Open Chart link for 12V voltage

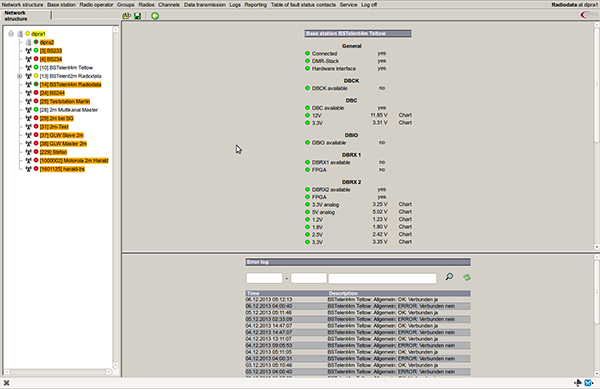tap(405, 115)
